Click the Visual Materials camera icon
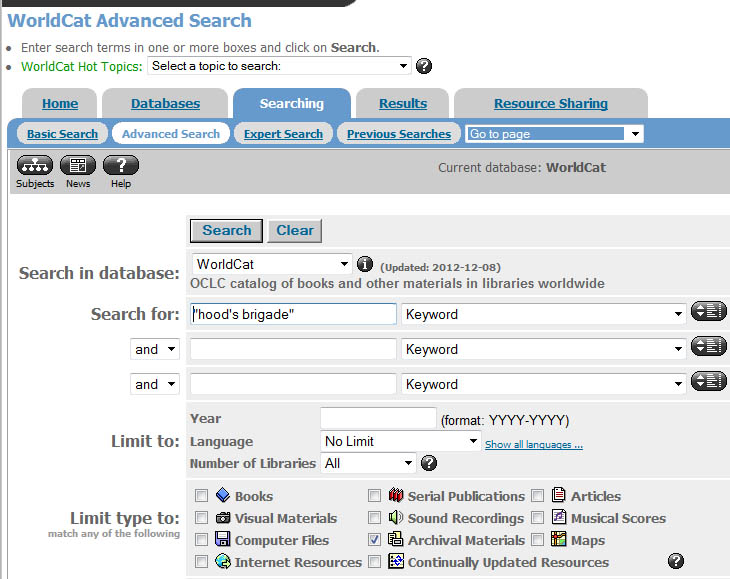Screen dimensions: 730x579 coord(223,518)
